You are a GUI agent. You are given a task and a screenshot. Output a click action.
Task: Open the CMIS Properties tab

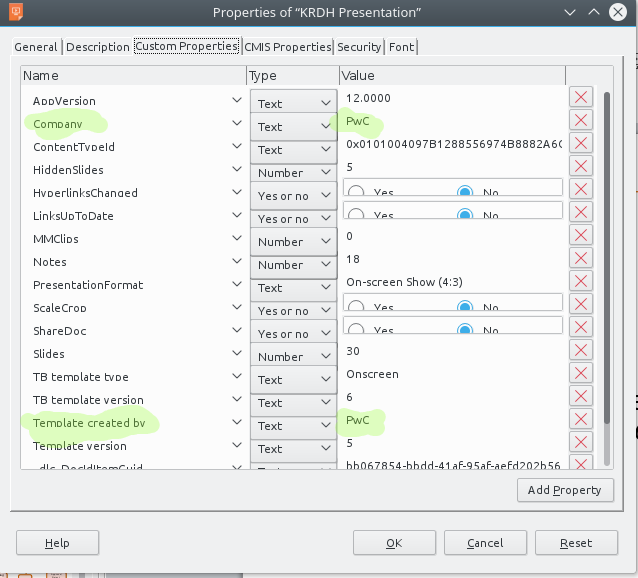pyautogui.click(x=288, y=47)
